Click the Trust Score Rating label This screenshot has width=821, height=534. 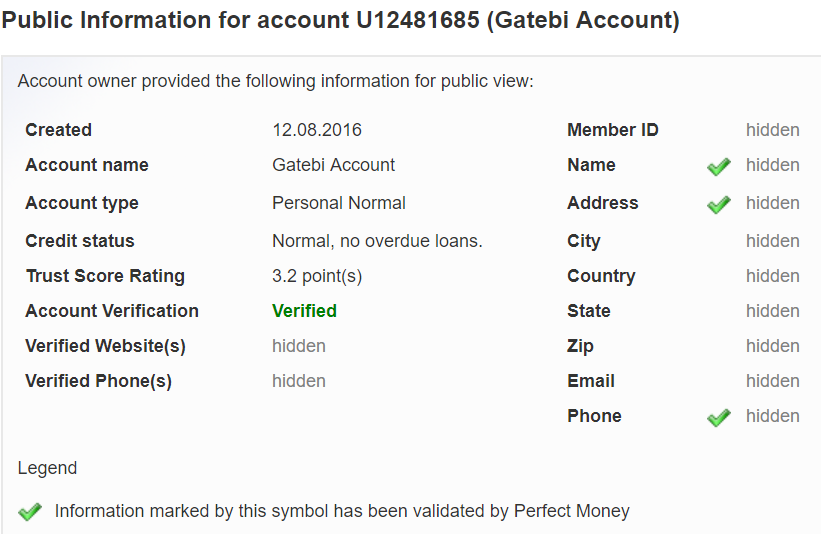point(105,276)
